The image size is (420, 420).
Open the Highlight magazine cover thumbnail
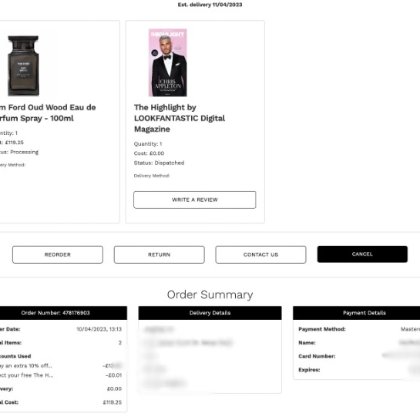168,63
